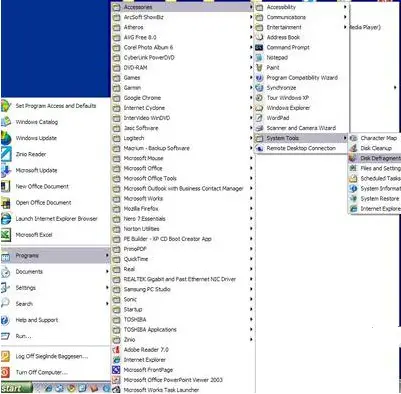Open the System Tools submenu
Screen dimensions: 401x394
coord(301,138)
